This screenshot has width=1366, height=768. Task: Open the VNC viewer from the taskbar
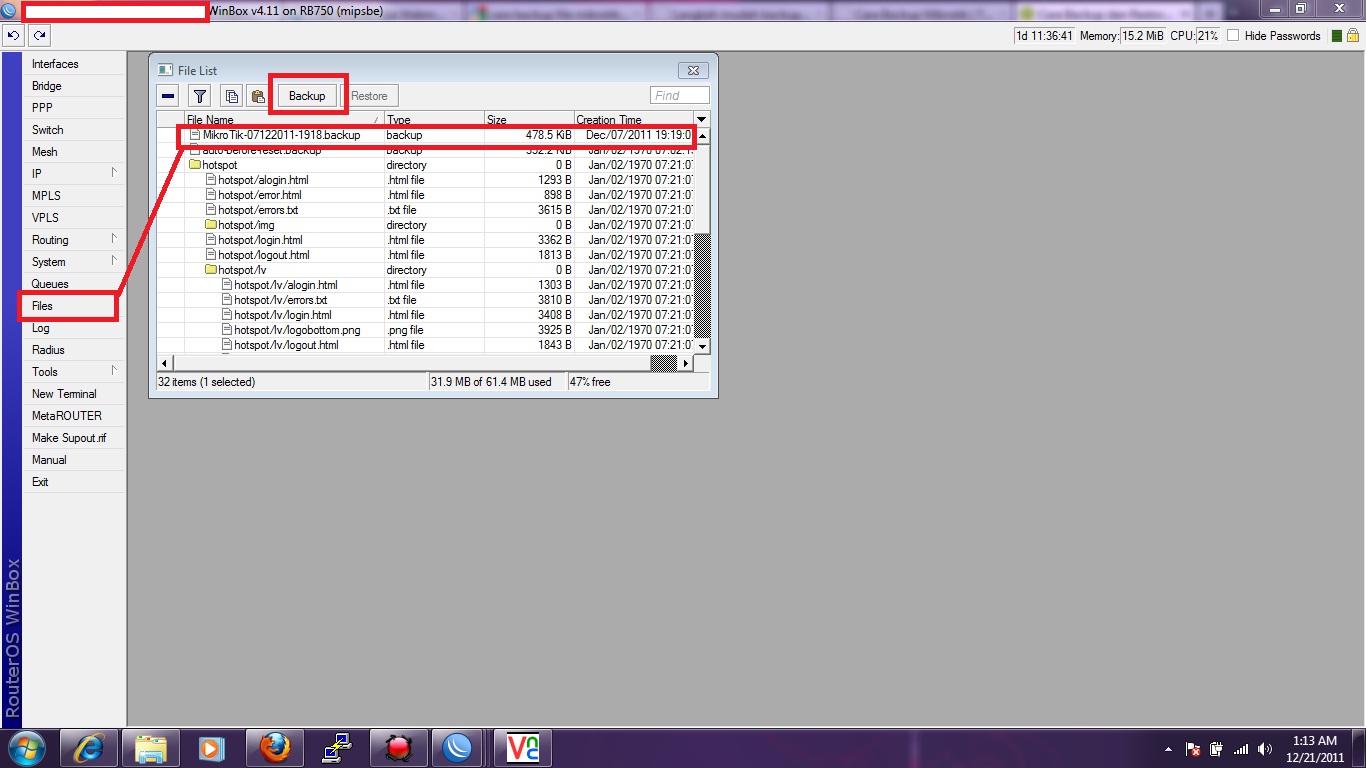pyautogui.click(x=522, y=748)
